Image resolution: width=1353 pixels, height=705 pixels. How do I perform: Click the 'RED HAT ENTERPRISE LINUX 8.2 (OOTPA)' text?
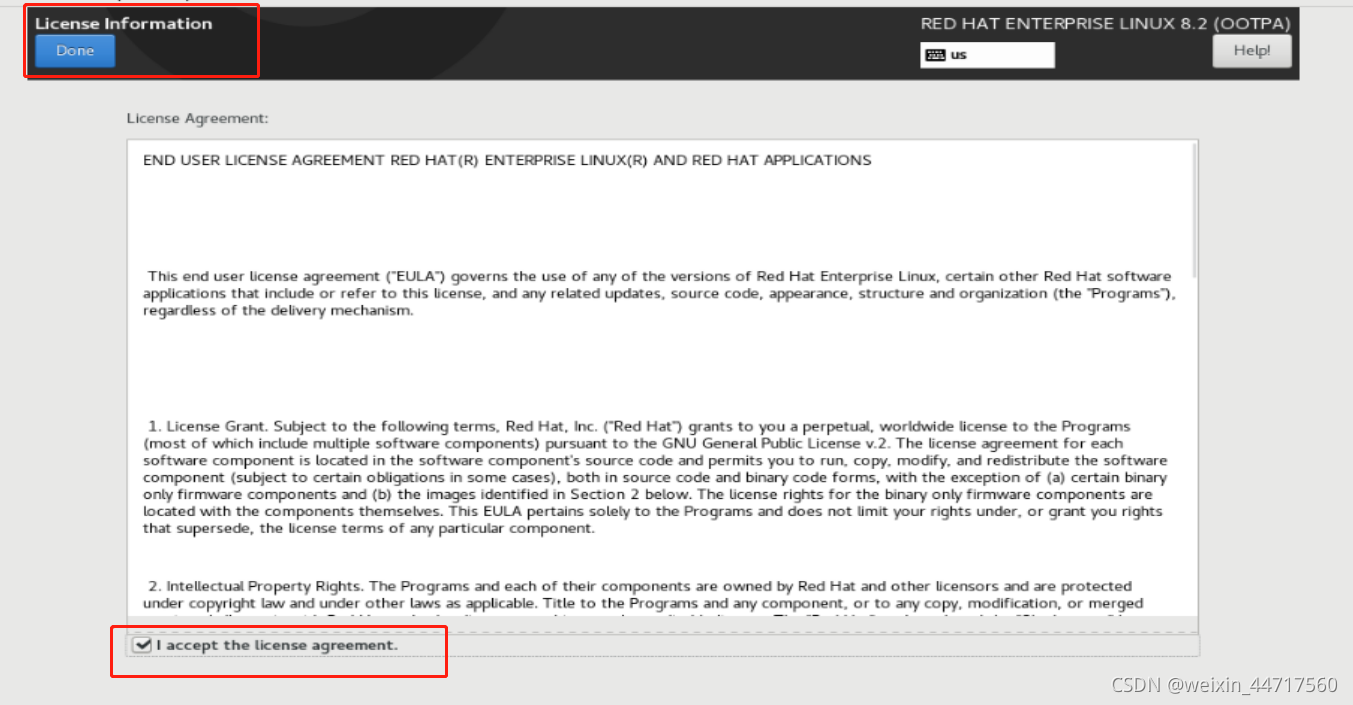coord(1105,24)
